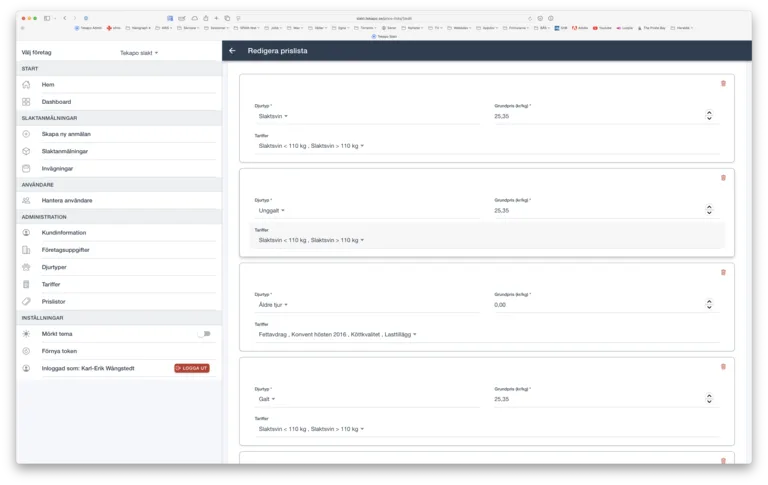This screenshot has height=485, width=768.
Task: Click the plus icon for Skapa ny anmälan
Action: (x=26, y=134)
